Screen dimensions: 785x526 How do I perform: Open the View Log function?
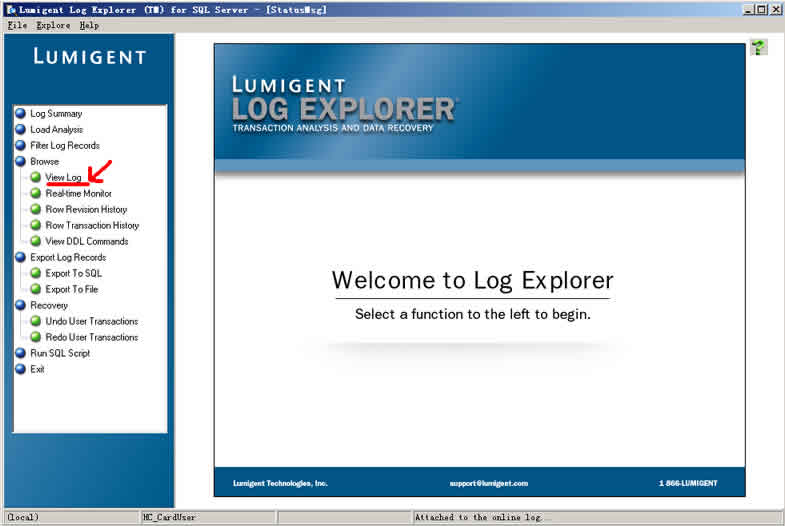click(x=64, y=177)
